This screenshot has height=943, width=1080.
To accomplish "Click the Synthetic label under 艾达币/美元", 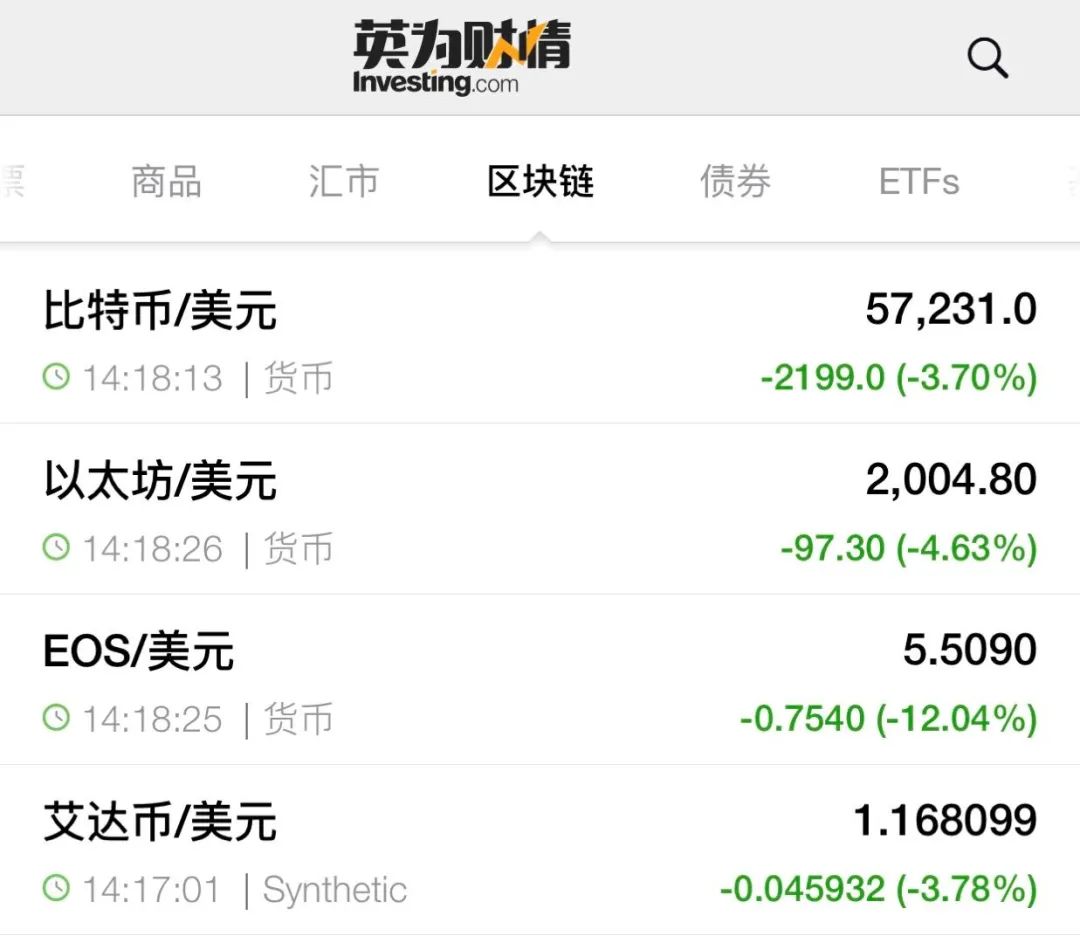I will (334, 888).
